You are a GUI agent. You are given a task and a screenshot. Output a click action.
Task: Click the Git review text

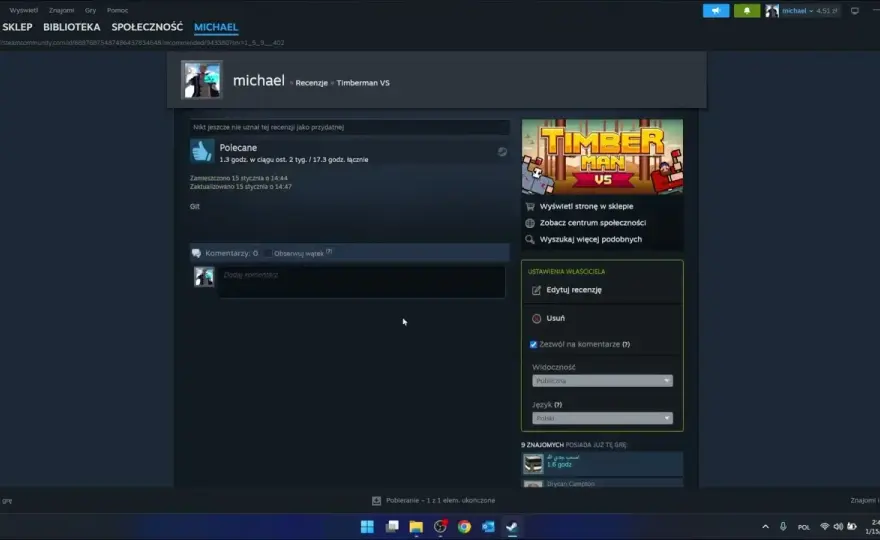coord(195,207)
